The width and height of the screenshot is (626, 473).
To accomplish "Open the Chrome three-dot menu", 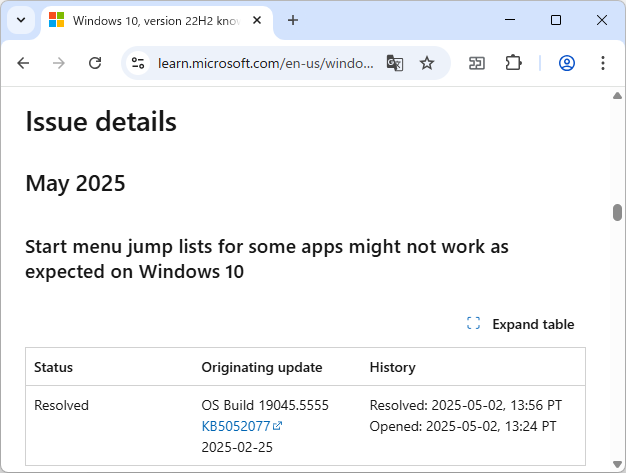I will (603, 63).
